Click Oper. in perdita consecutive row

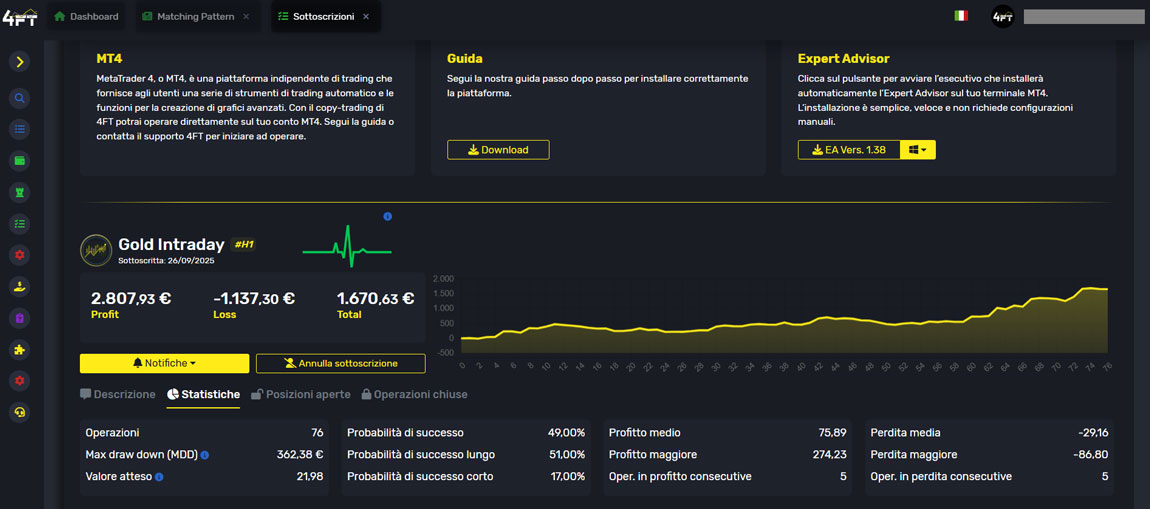tap(989, 476)
